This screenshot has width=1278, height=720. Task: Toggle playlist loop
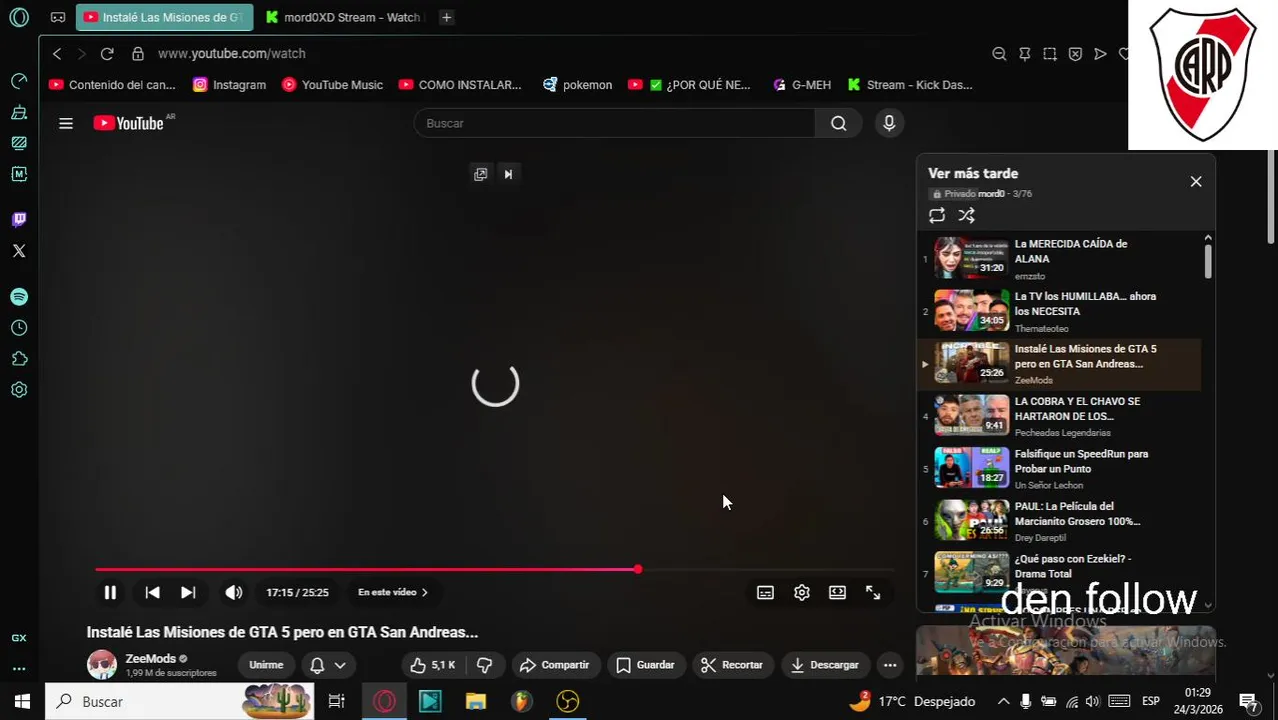click(937, 215)
